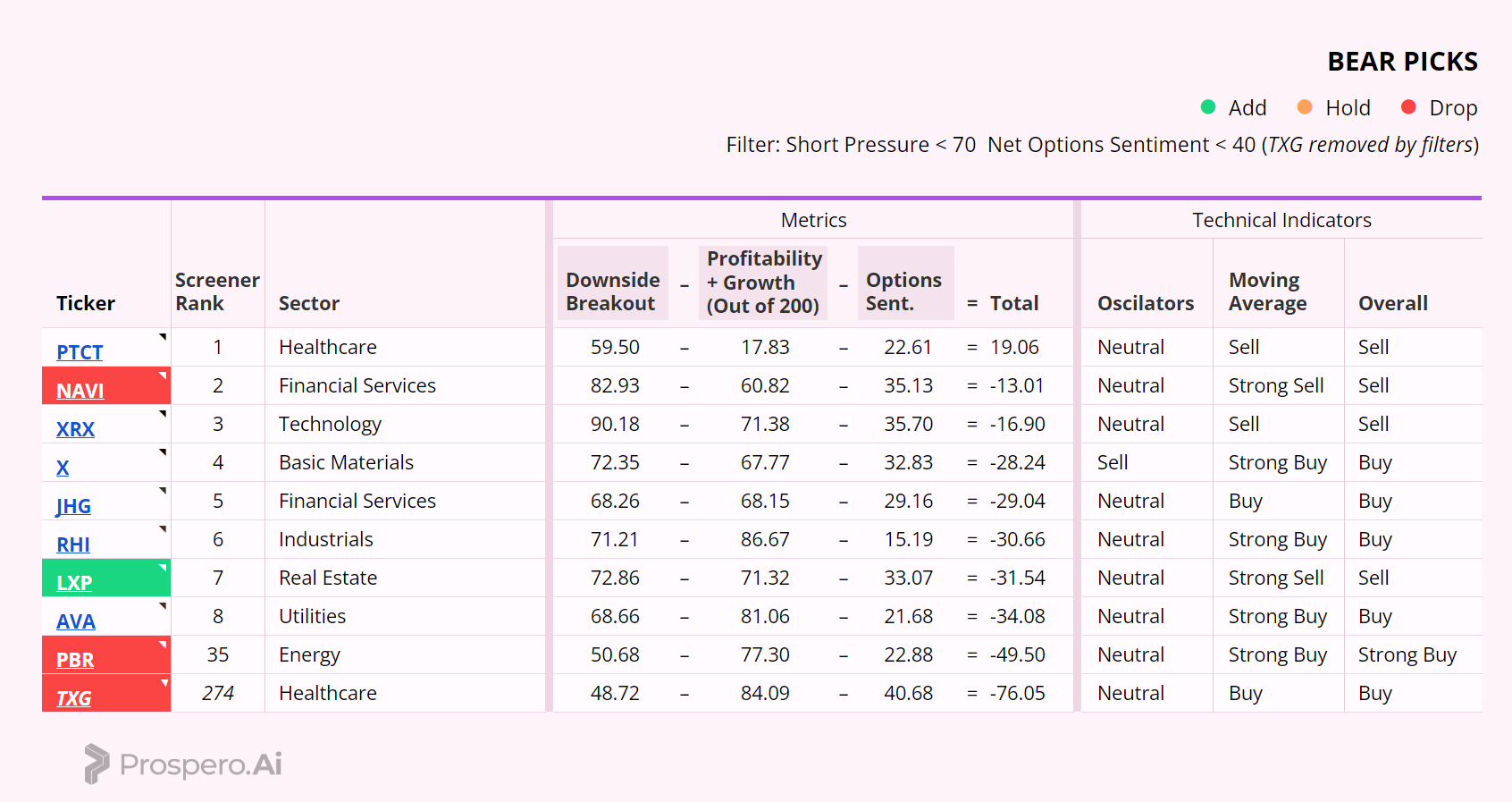
Task: Click the comment marker on PTCT cell
Action: [x=164, y=336]
